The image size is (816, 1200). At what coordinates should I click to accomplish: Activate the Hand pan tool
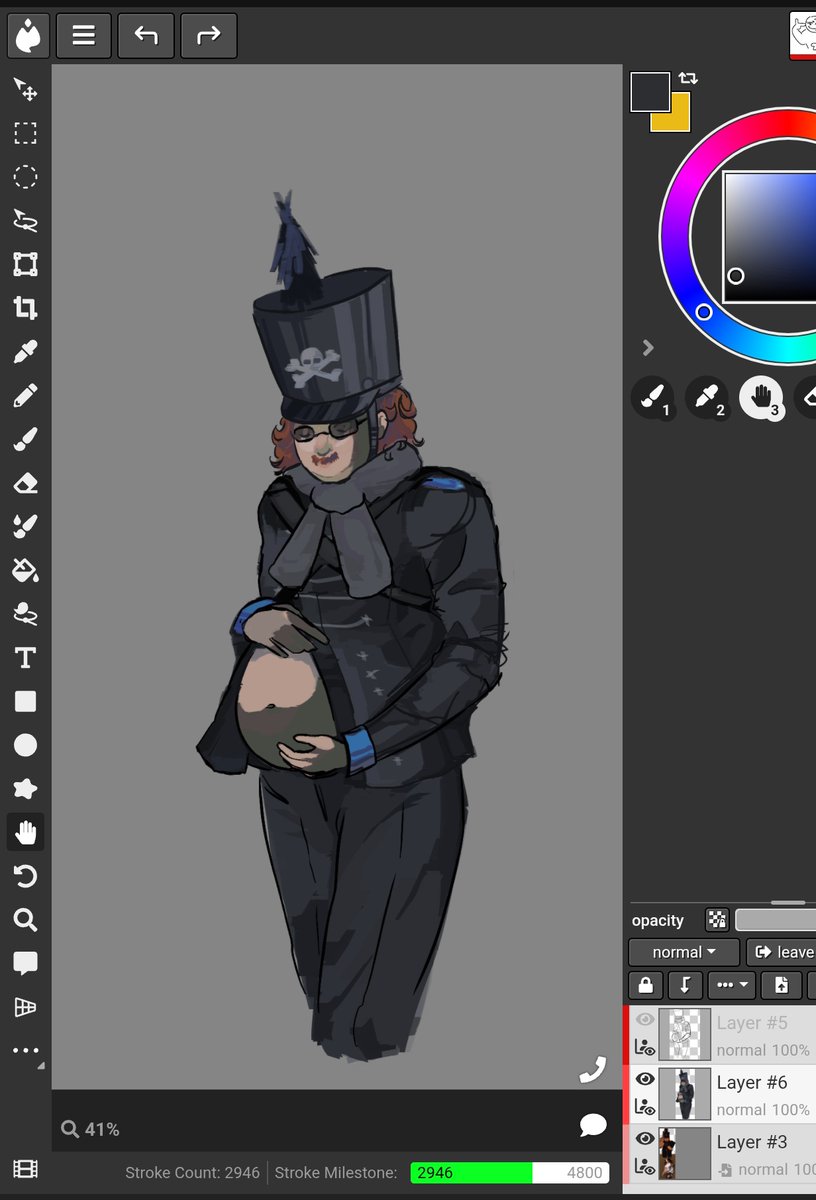(x=26, y=831)
